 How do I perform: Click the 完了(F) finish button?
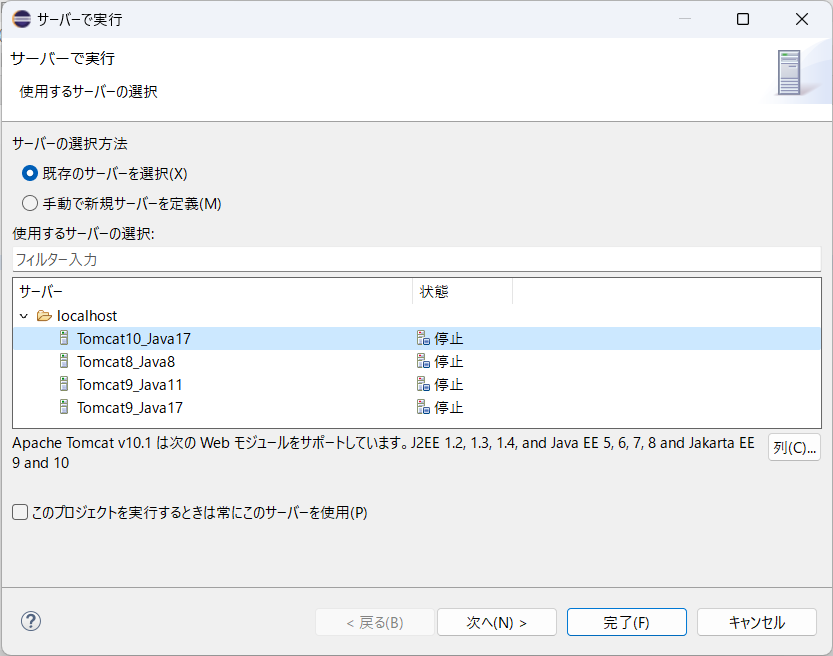click(x=626, y=622)
